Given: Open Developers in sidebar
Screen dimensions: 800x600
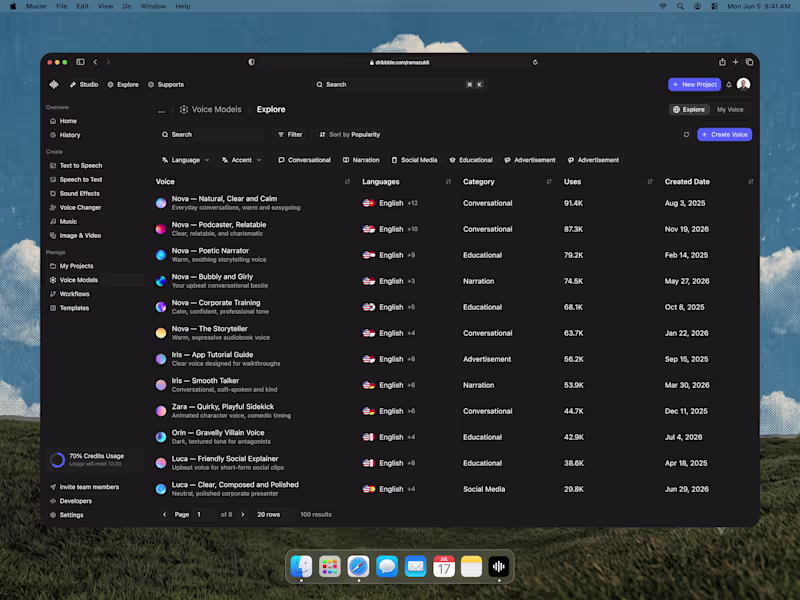Looking at the screenshot, I should click(71, 501).
